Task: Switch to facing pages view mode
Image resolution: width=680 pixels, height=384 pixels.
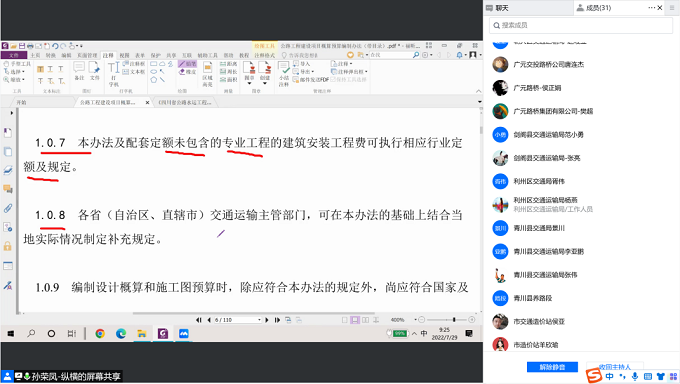Action: [x=366, y=320]
